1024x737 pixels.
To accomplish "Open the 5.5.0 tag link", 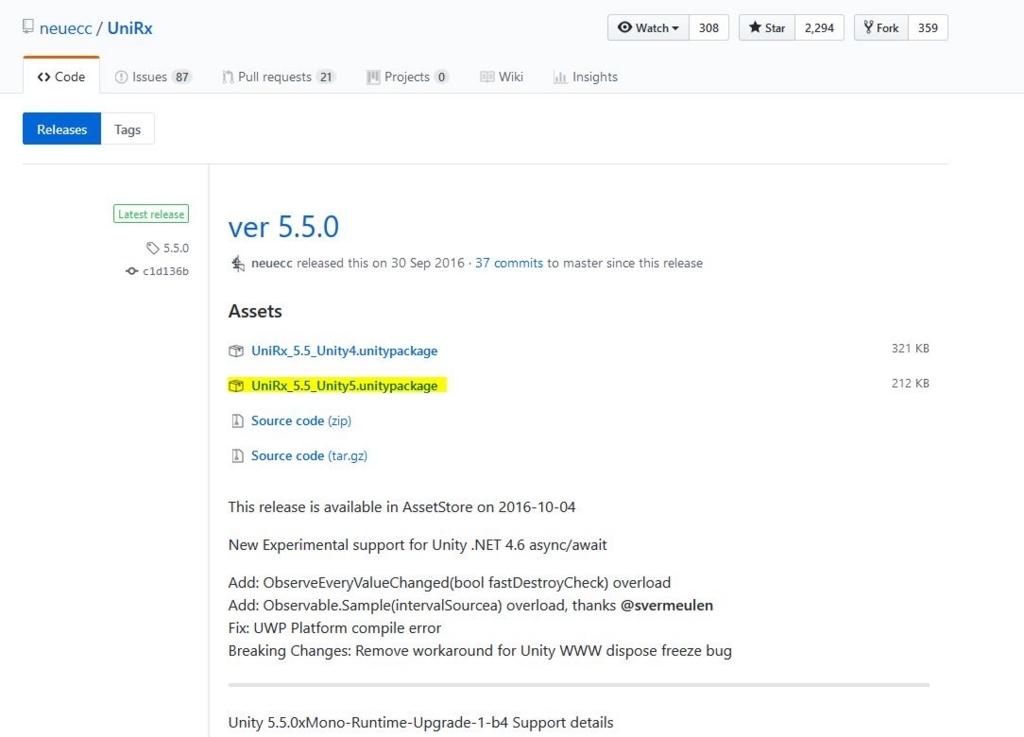I will [x=176, y=248].
